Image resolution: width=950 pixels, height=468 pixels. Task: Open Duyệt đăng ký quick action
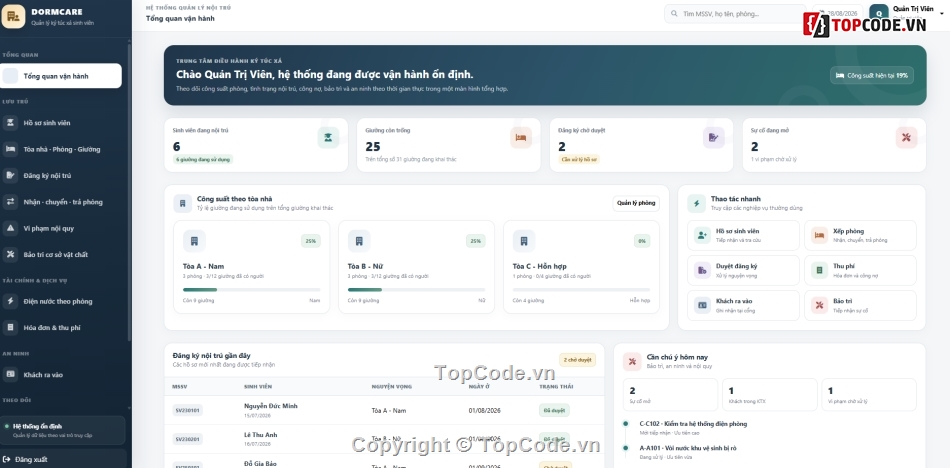tap(743, 270)
